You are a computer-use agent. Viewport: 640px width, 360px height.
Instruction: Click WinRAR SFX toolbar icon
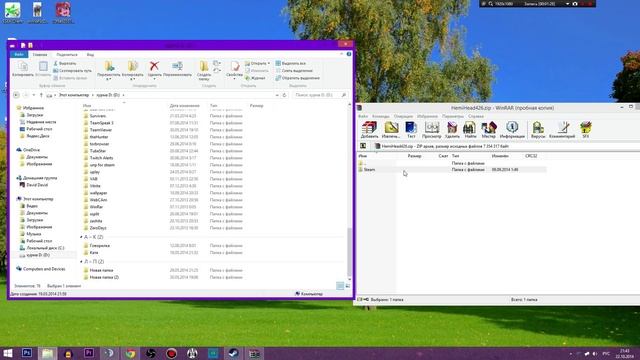coord(586,130)
